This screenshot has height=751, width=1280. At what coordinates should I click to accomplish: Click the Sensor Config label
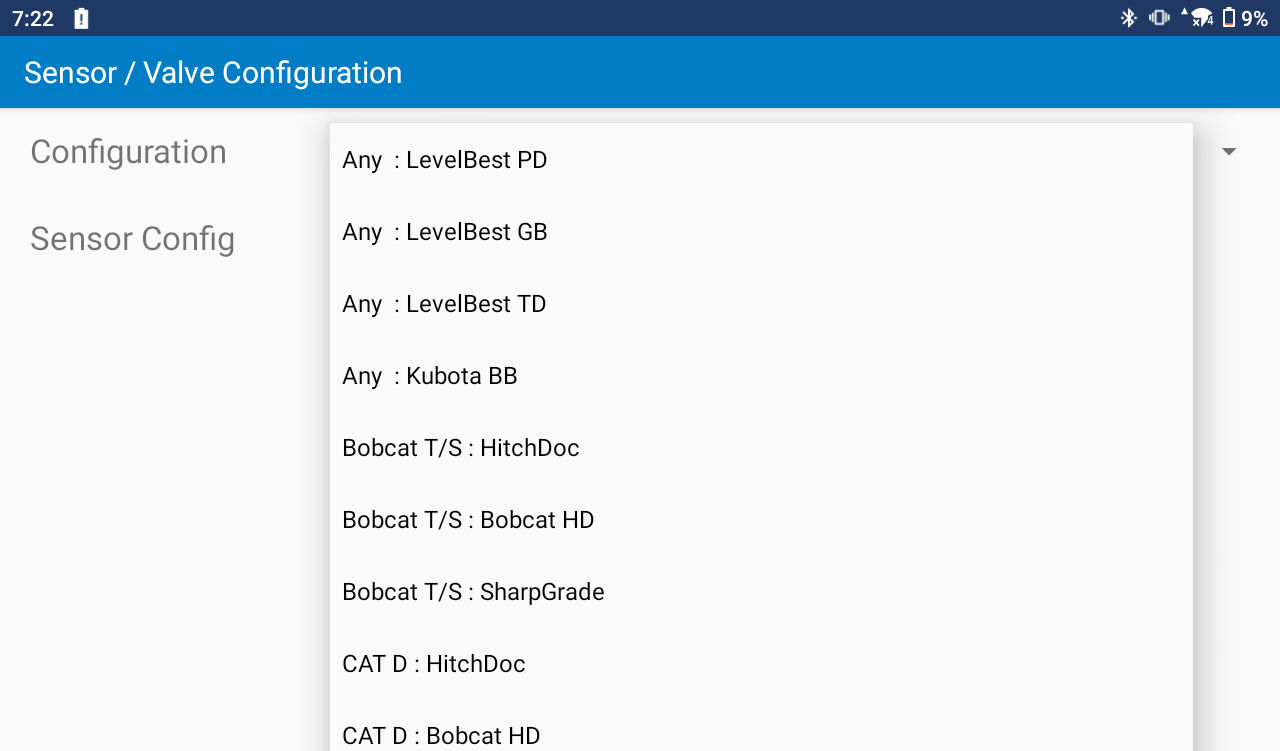point(133,239)
